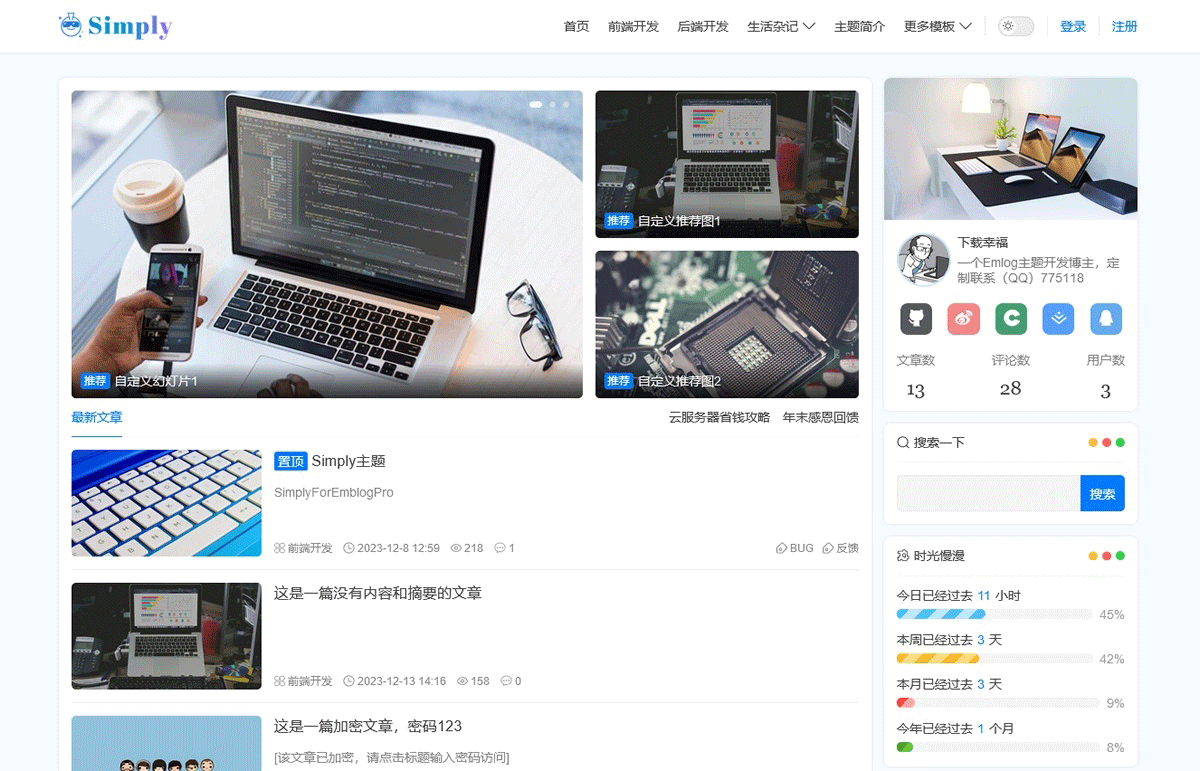Click category grid icon of Simply主题 post

point(280,548)
